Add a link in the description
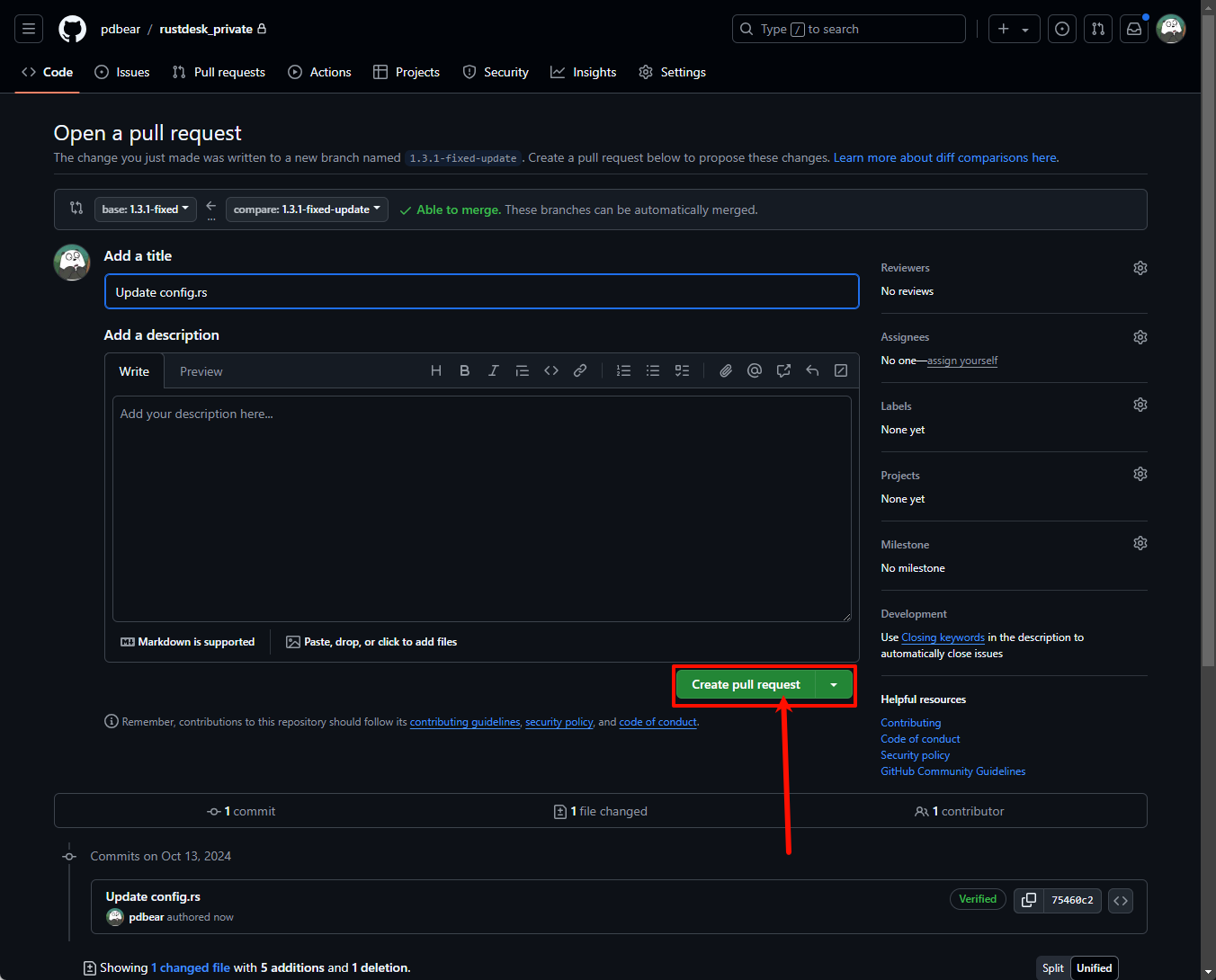Image resolution: width=1216 pixels, height=980 pixels. tap(580, 370)
